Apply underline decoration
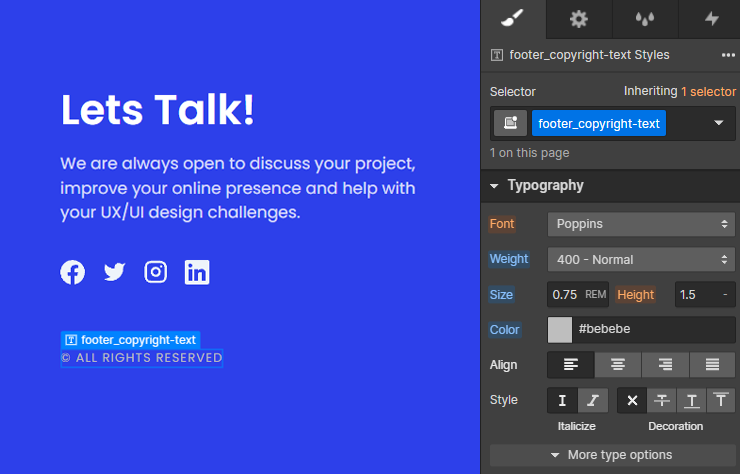740x474 pixels. tap(691, 400)
